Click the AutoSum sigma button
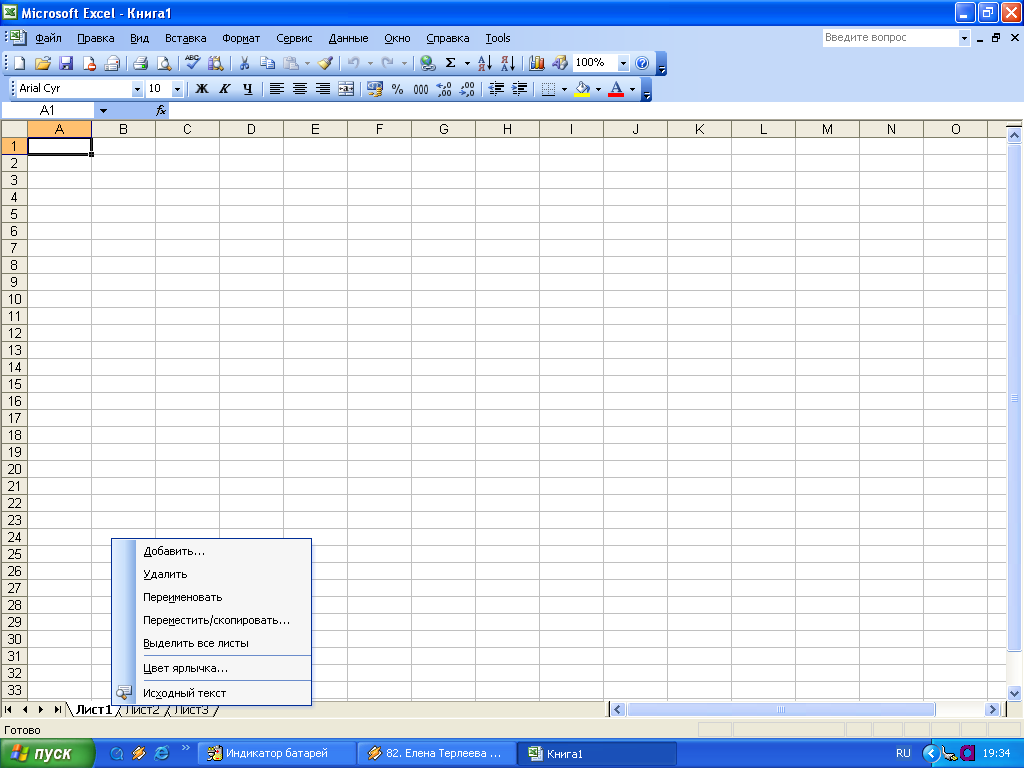This screenshot has width=1024, height=768. [451, 63]
